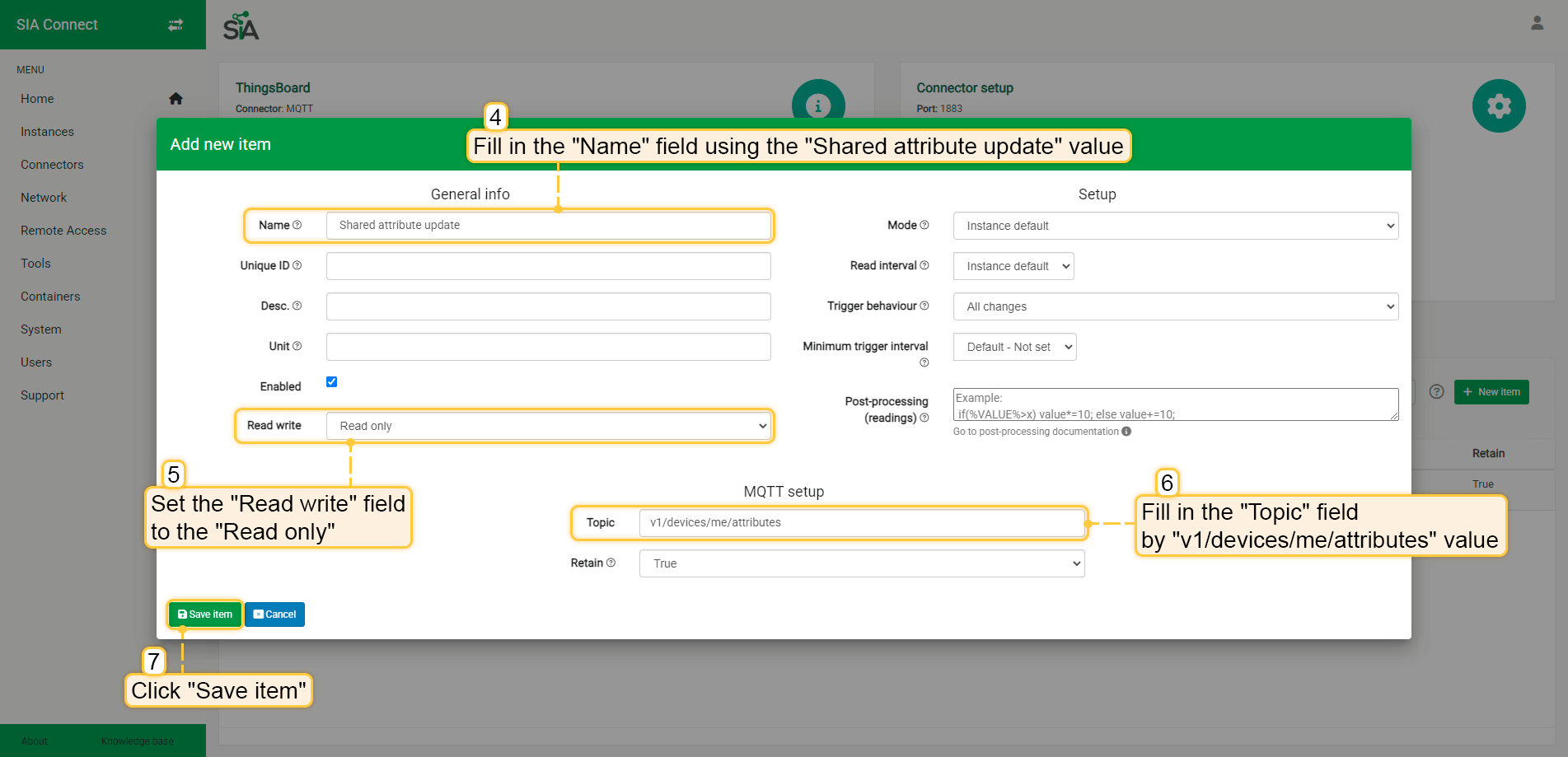The height and width of the screenshot is (757, 1568).
Task: Open the Read write dropdown
Action: click(548, 426)
